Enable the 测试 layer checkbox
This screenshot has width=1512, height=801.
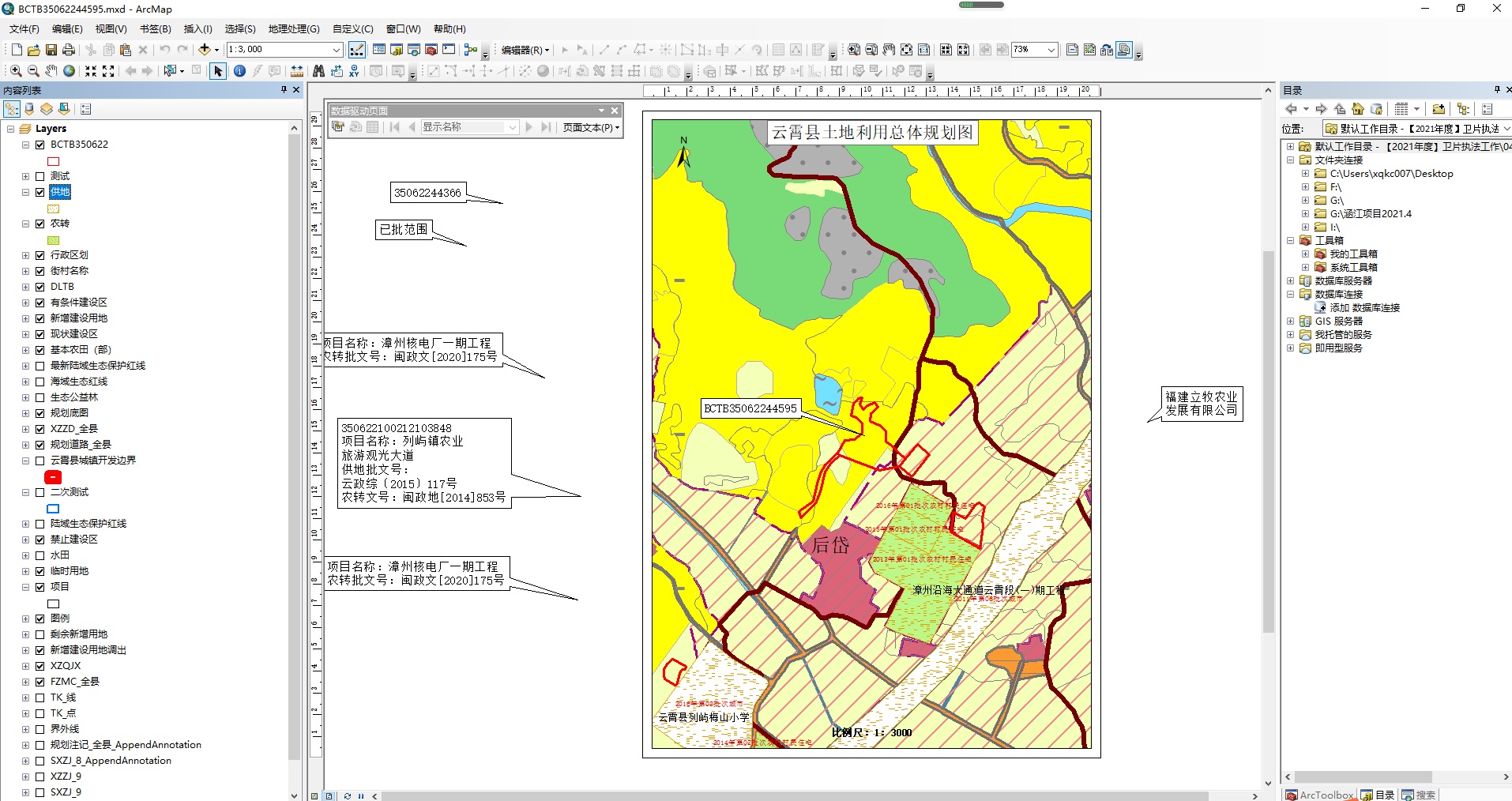(39, 176)
